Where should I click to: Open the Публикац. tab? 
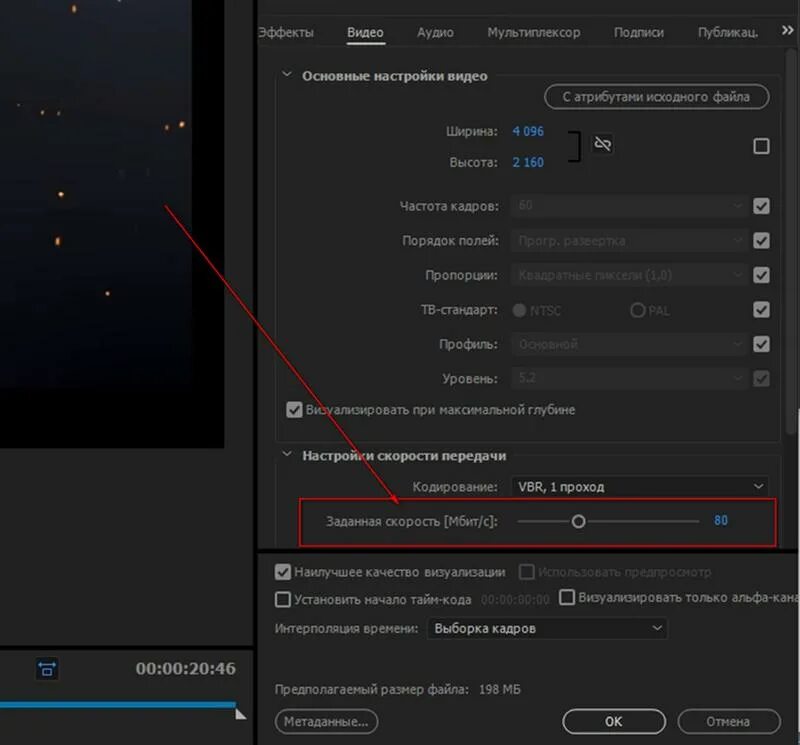[728, 32]
